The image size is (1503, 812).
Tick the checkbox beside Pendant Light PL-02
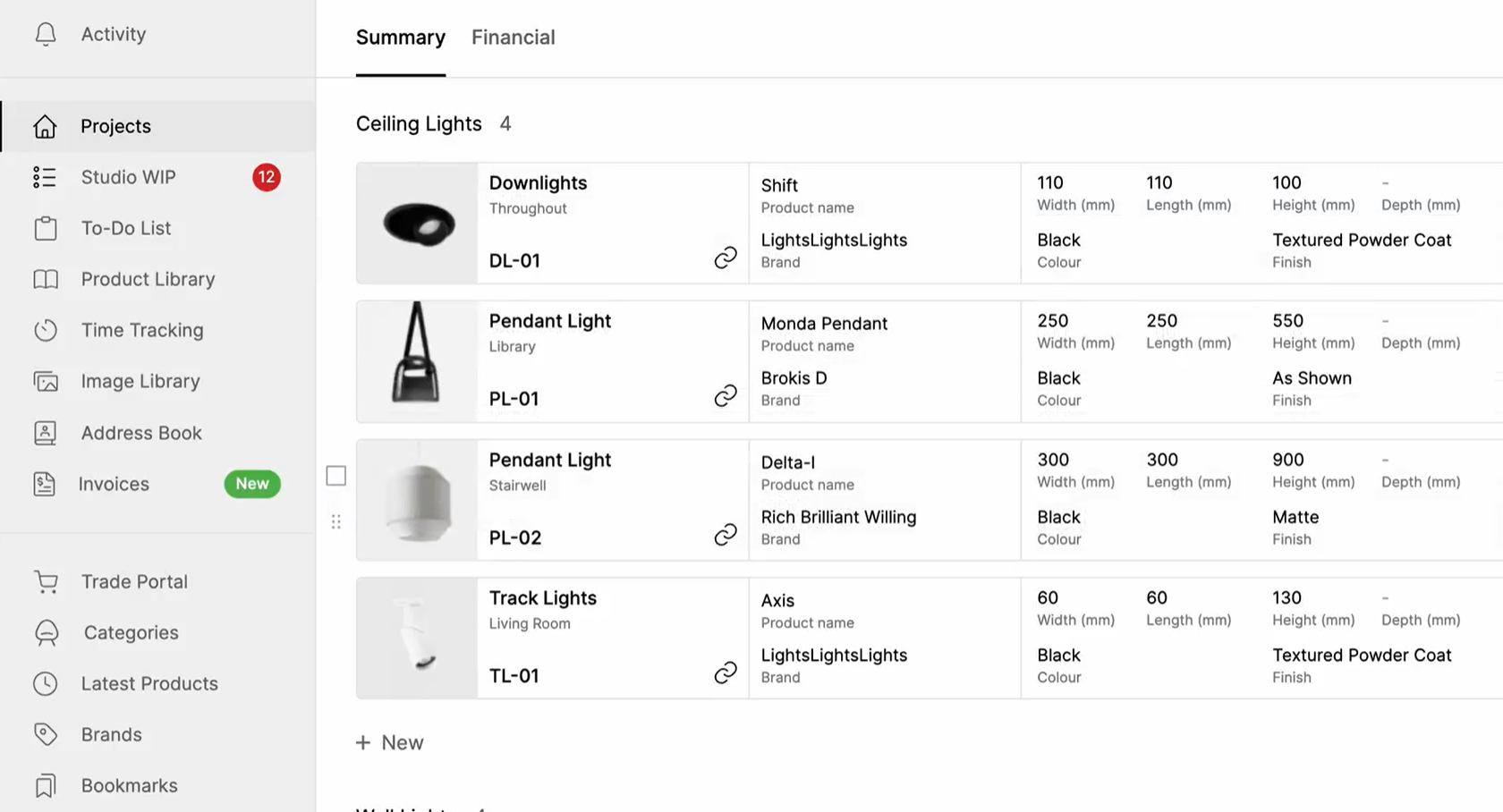(336, 476)
